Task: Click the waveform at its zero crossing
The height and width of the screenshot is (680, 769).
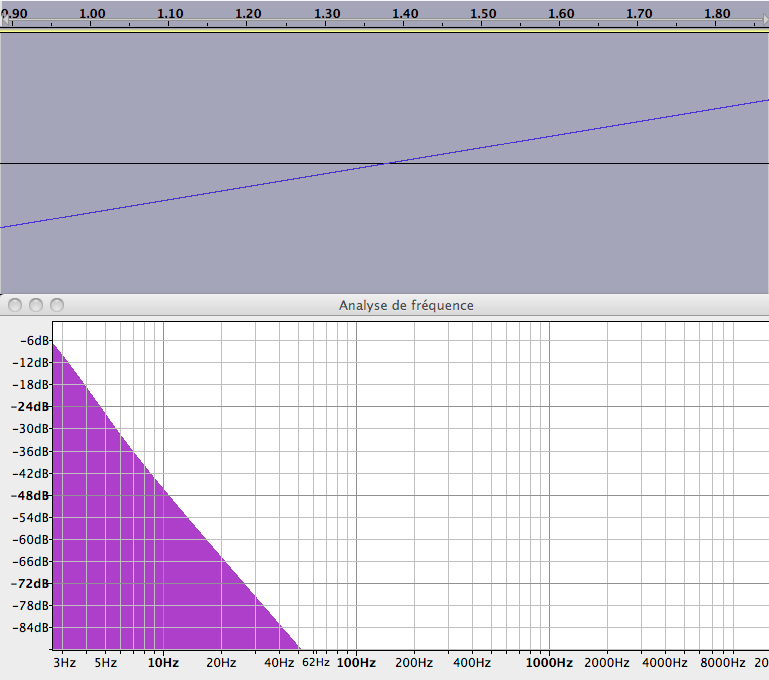Action: point(387,163)
